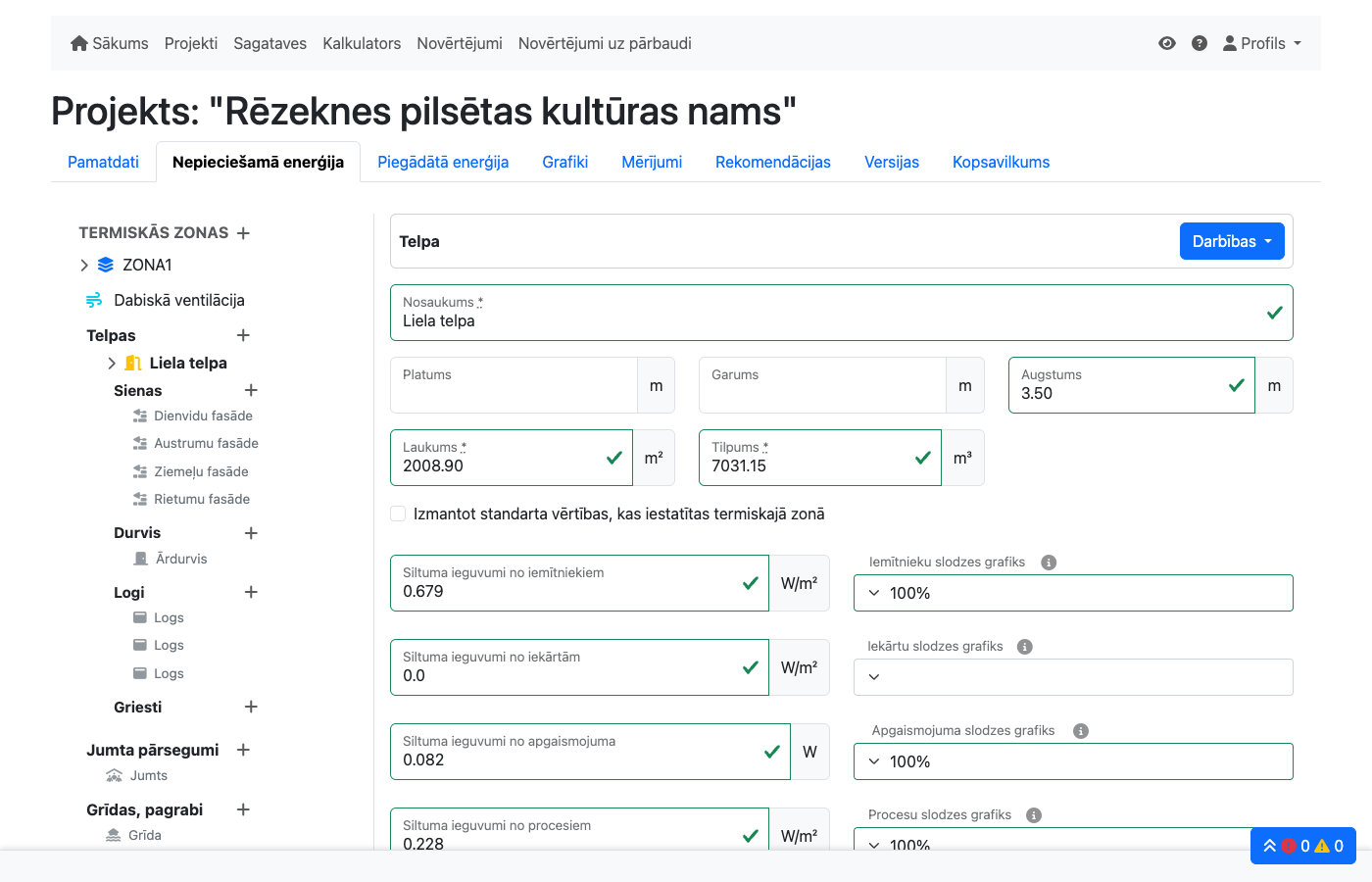
Task: Expand the Liela telpa tree item
Action: [x=111, y=363]
